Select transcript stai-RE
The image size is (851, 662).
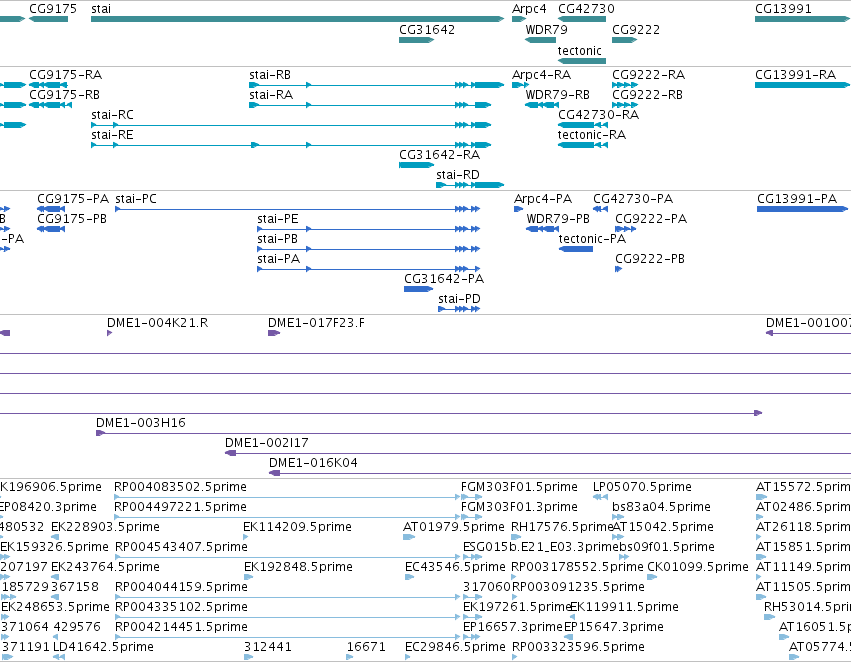[x=291, y=145]
